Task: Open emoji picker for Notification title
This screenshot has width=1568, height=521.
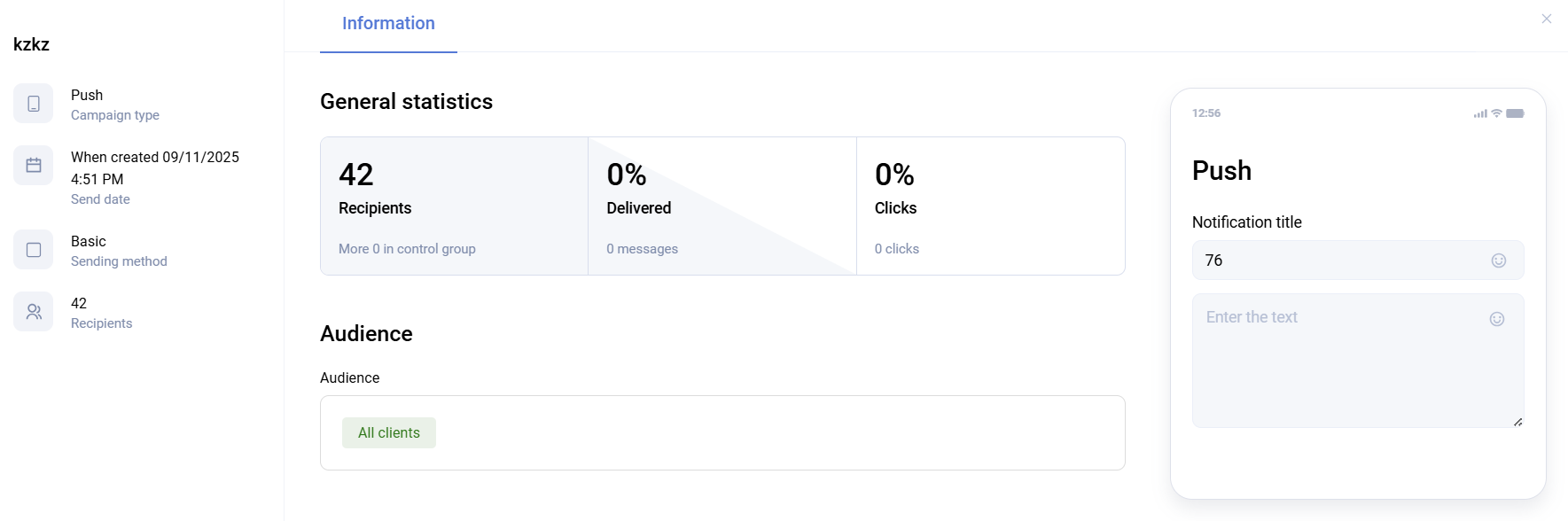Action: [1499, 260]
